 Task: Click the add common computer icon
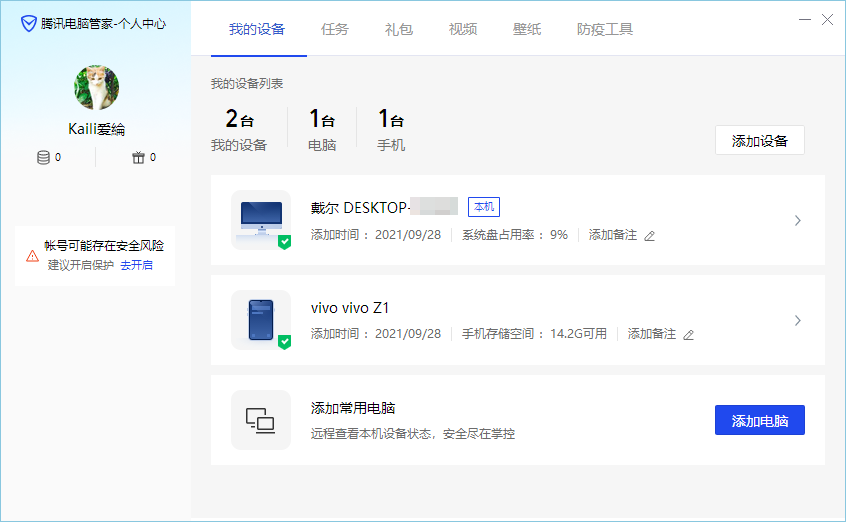(x=261, y=420)
